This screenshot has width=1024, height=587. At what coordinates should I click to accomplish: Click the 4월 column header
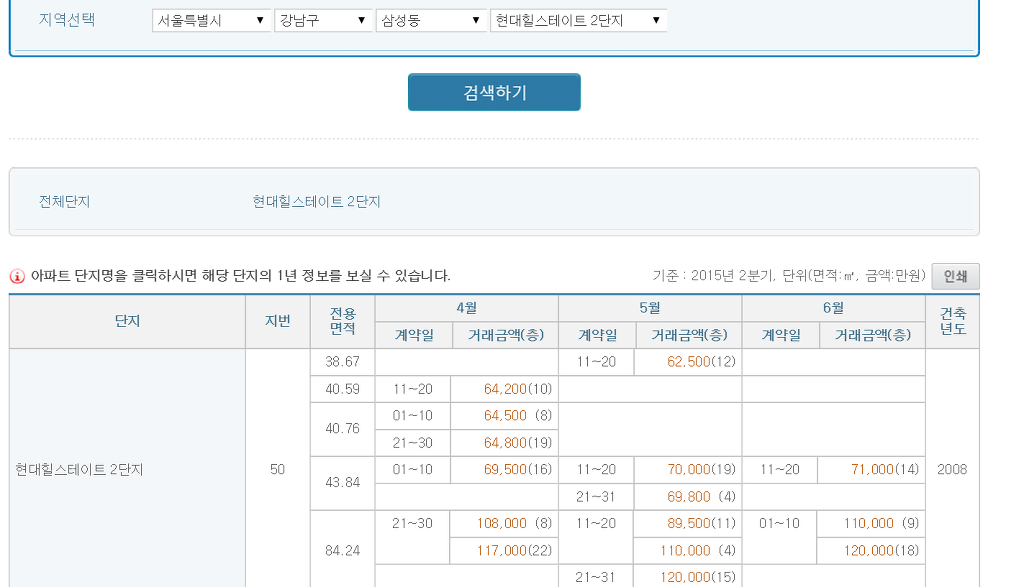click(466, 308)
